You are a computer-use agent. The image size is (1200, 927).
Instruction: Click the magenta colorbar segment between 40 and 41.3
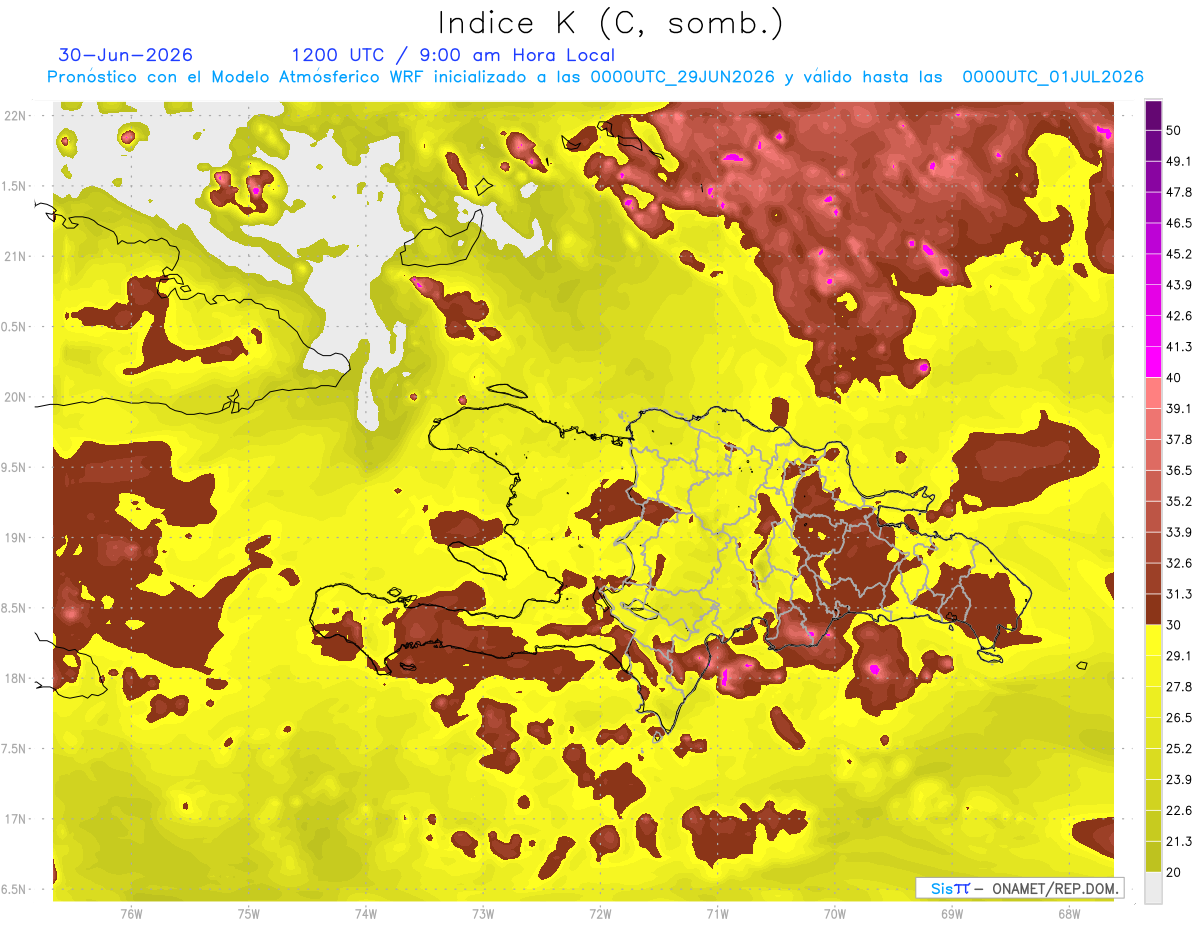click(1153, 362)
